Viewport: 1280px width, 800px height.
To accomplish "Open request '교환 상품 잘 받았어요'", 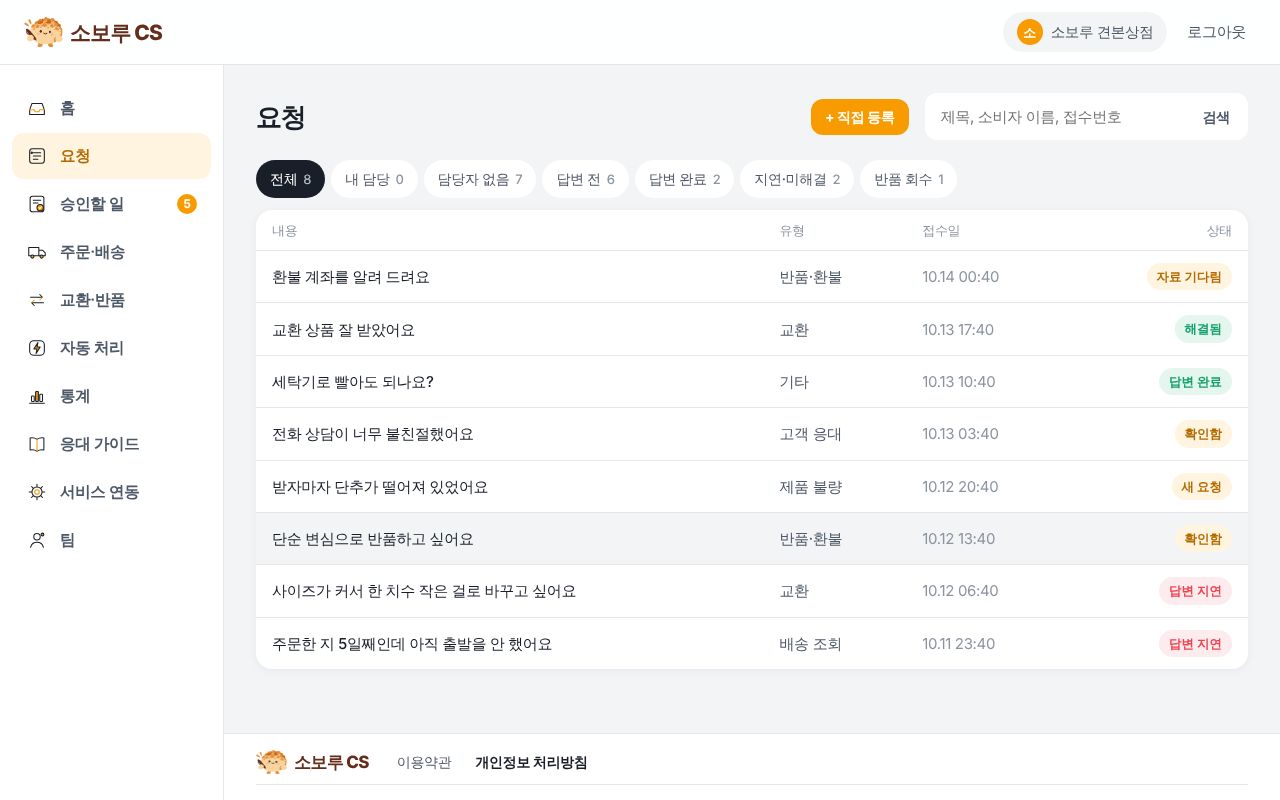I will click(x=752, y=329).
